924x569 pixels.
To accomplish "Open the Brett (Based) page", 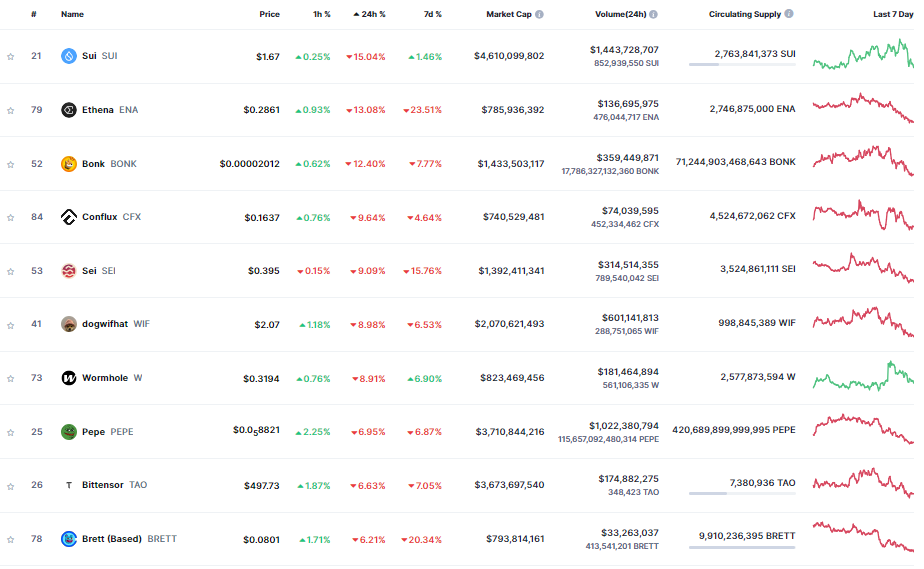I will coord(129,539).
